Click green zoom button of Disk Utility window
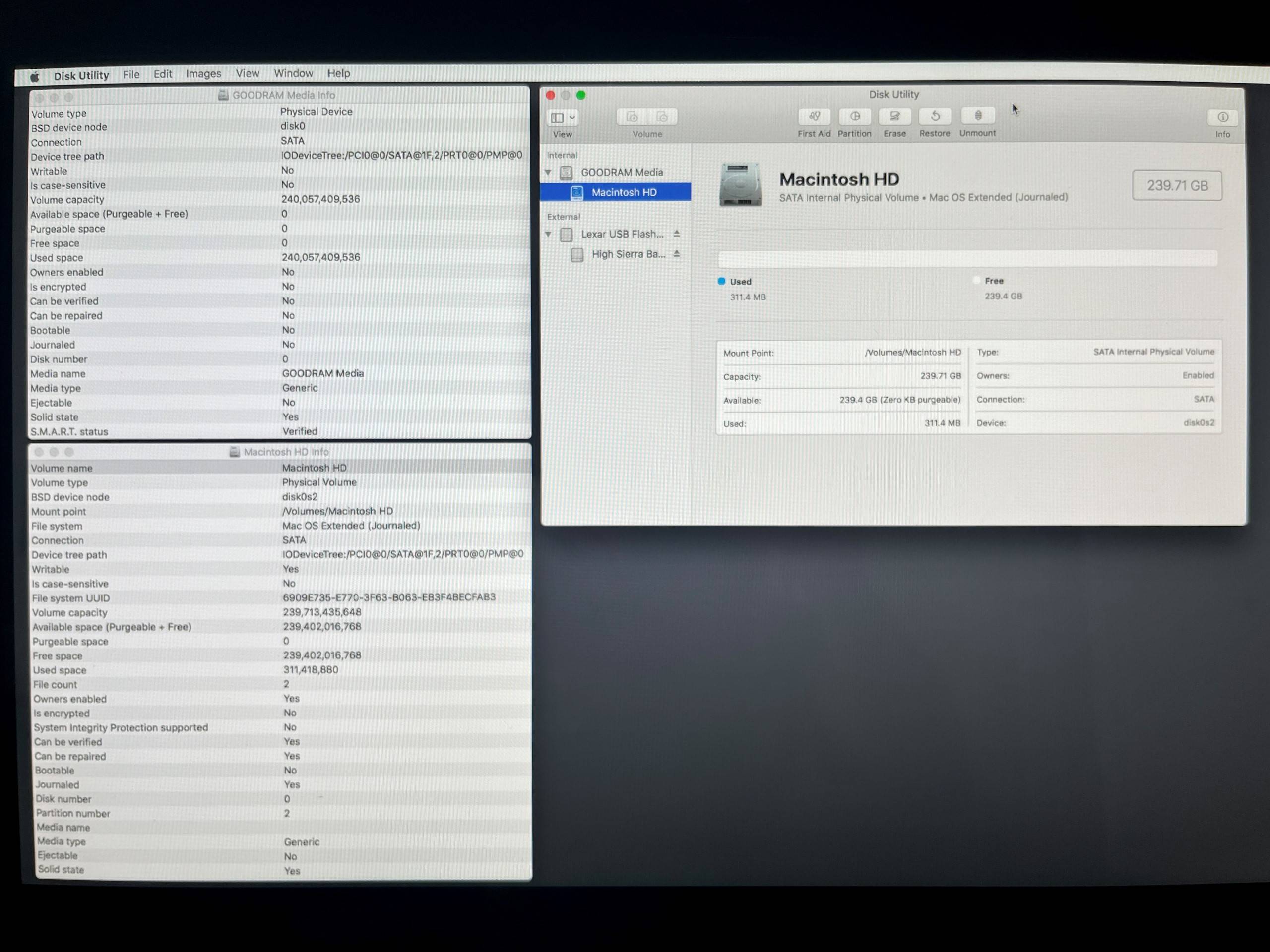Image resolution: width=1270 pixels, height=952 pixels. click(x=581, y=95)
